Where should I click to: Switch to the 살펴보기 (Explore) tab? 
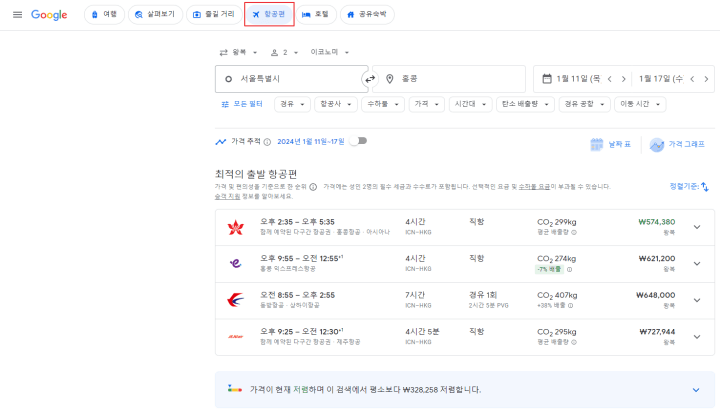(155, 15)
